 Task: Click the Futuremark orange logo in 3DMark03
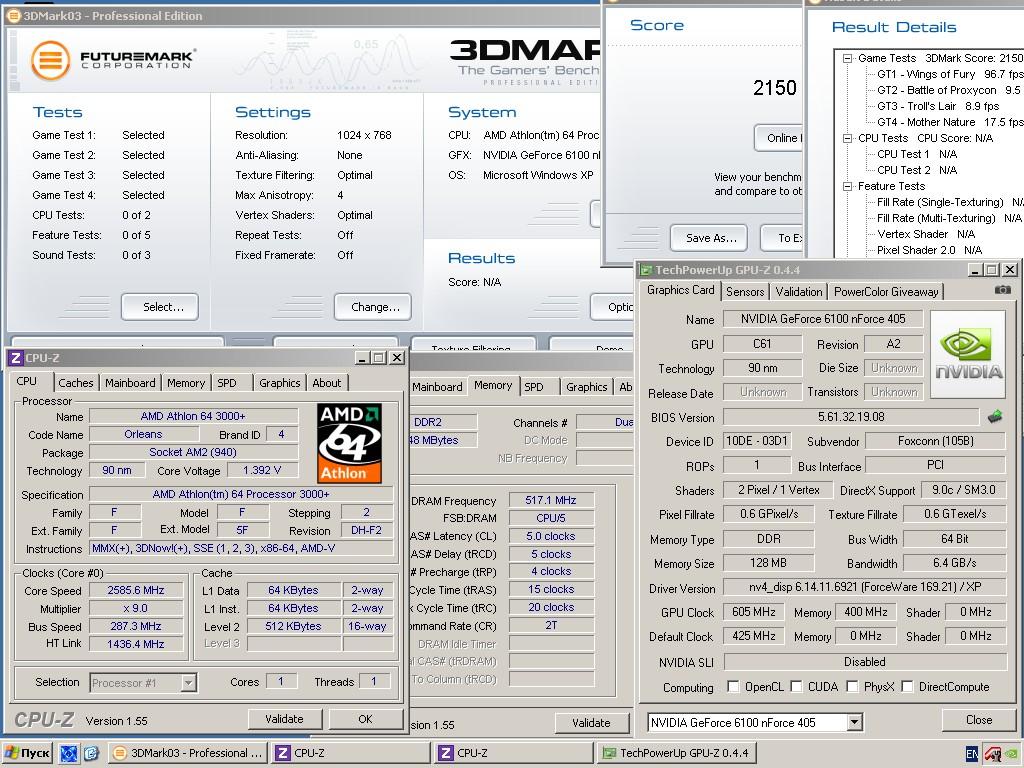[50, 60]
